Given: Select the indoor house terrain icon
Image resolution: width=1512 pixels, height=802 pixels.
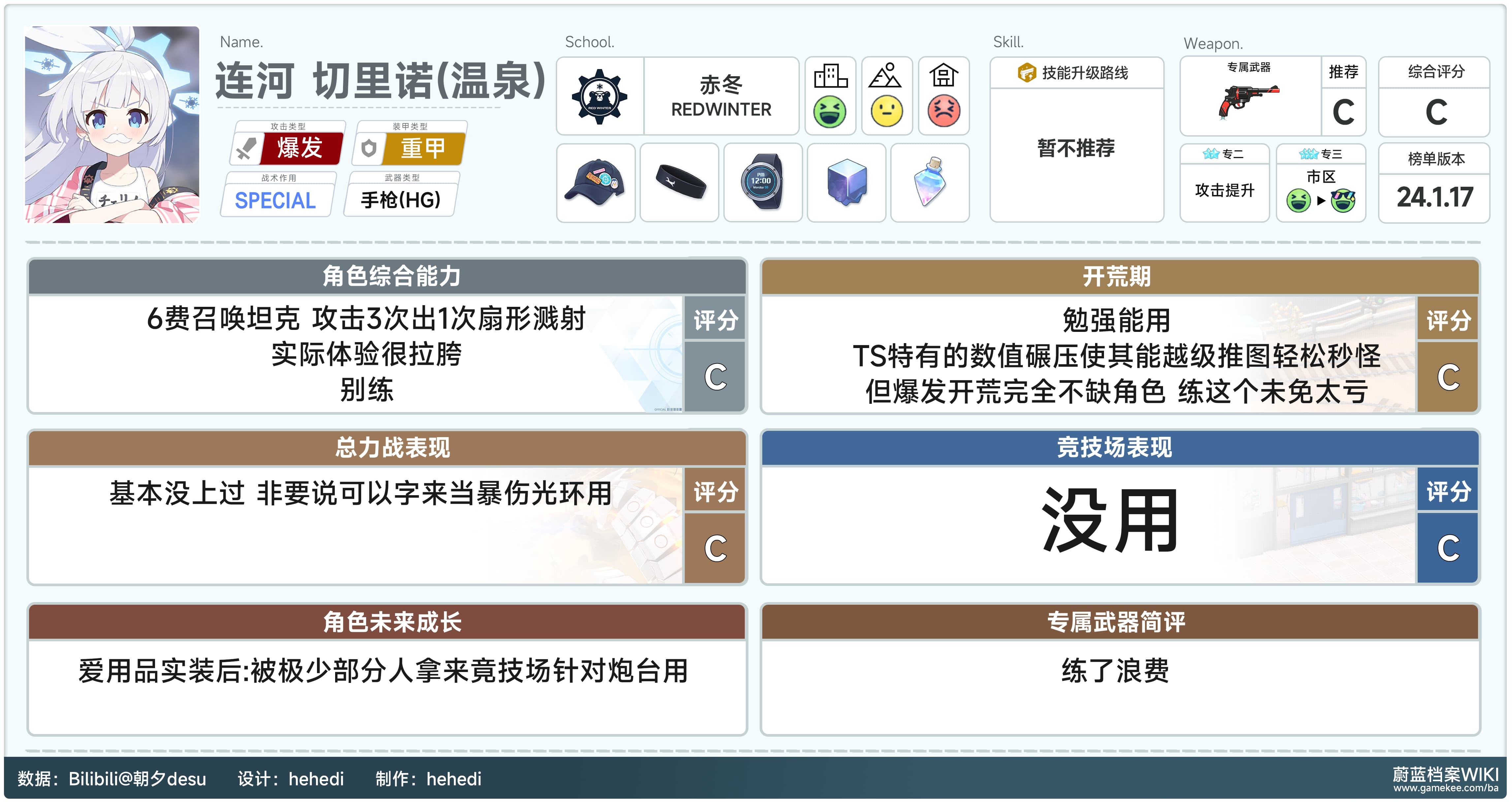Looking at the screenshot, I should pos(943,76).
